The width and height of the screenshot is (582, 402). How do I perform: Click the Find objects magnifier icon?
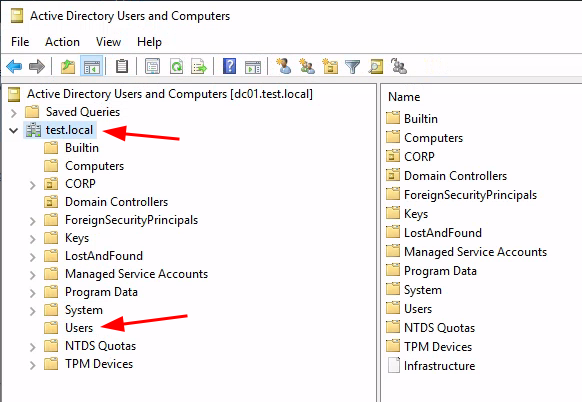pos(376,67)
